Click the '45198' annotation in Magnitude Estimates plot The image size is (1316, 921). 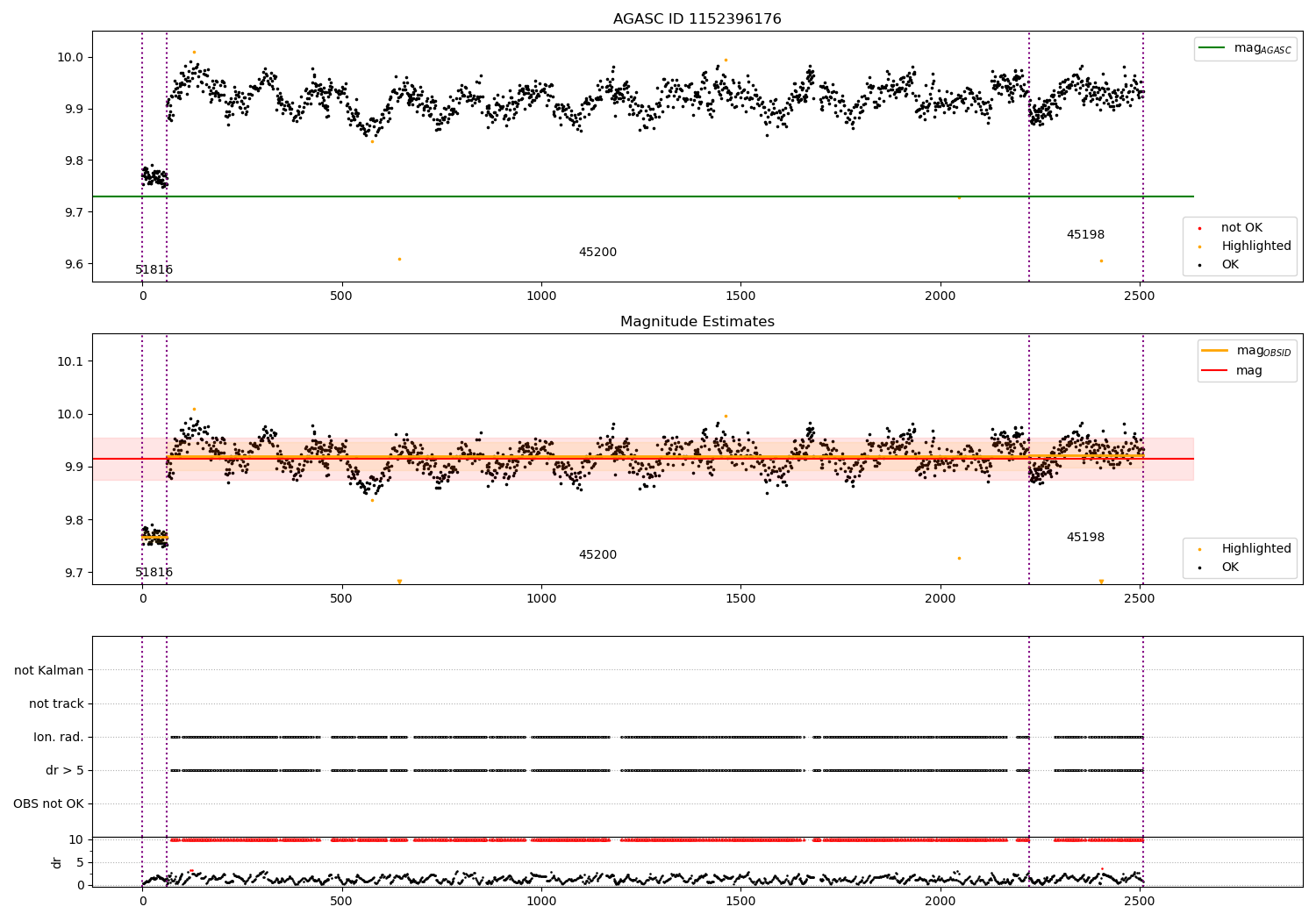(1085, 538)
